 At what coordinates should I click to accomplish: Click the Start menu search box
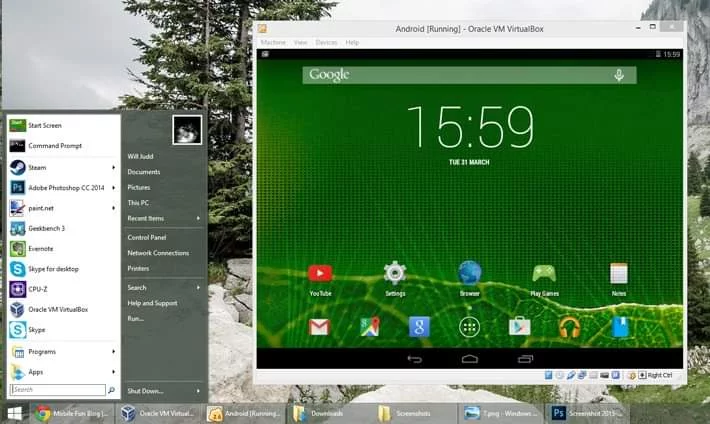(57, 390)
